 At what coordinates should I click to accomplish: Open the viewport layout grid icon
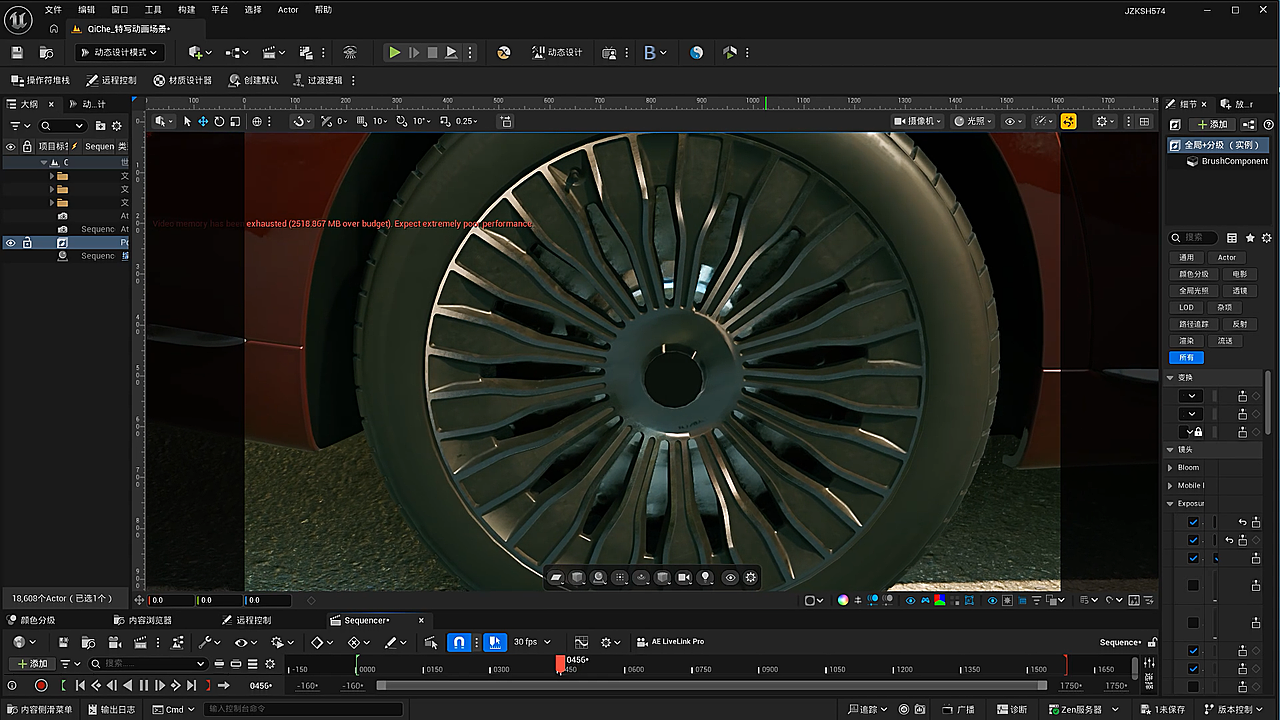tap(1145, 121)
